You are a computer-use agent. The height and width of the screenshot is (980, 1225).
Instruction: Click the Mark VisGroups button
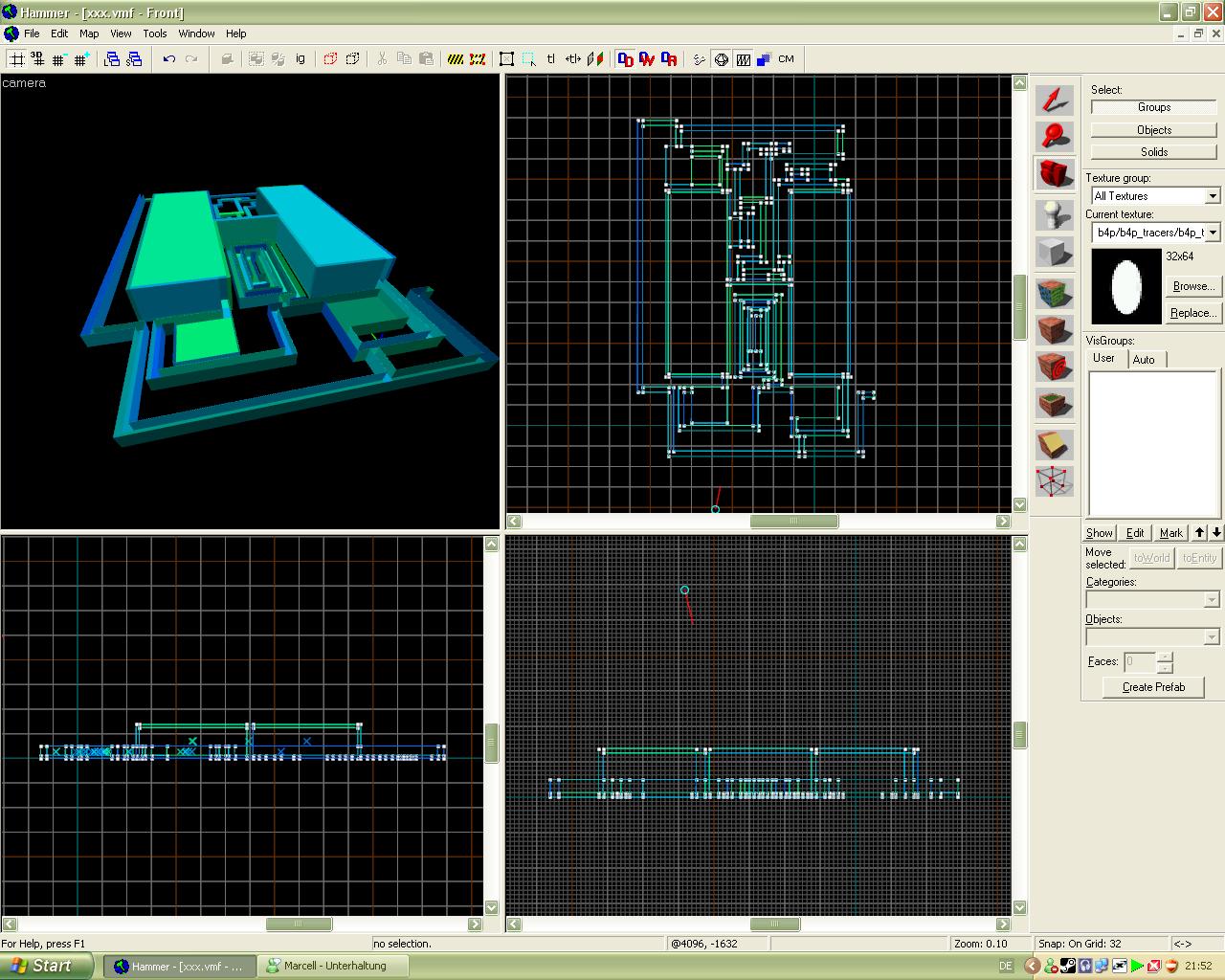(x=1171, y=533)
